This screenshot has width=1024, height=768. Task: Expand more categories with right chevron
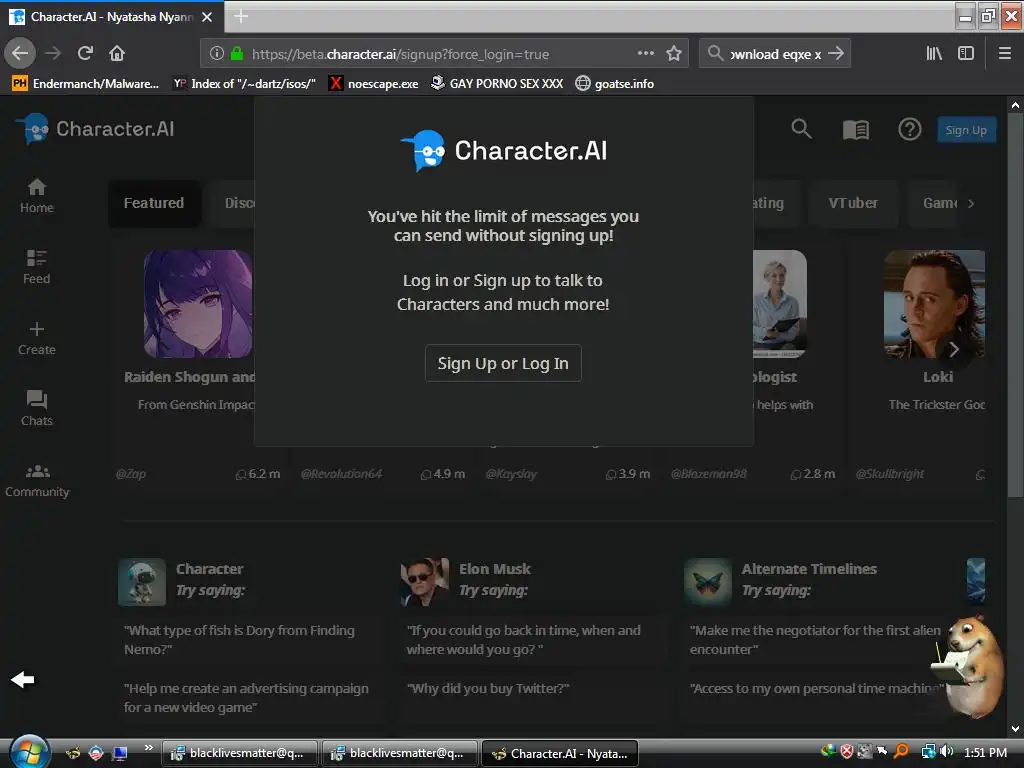tap(971, 203)
